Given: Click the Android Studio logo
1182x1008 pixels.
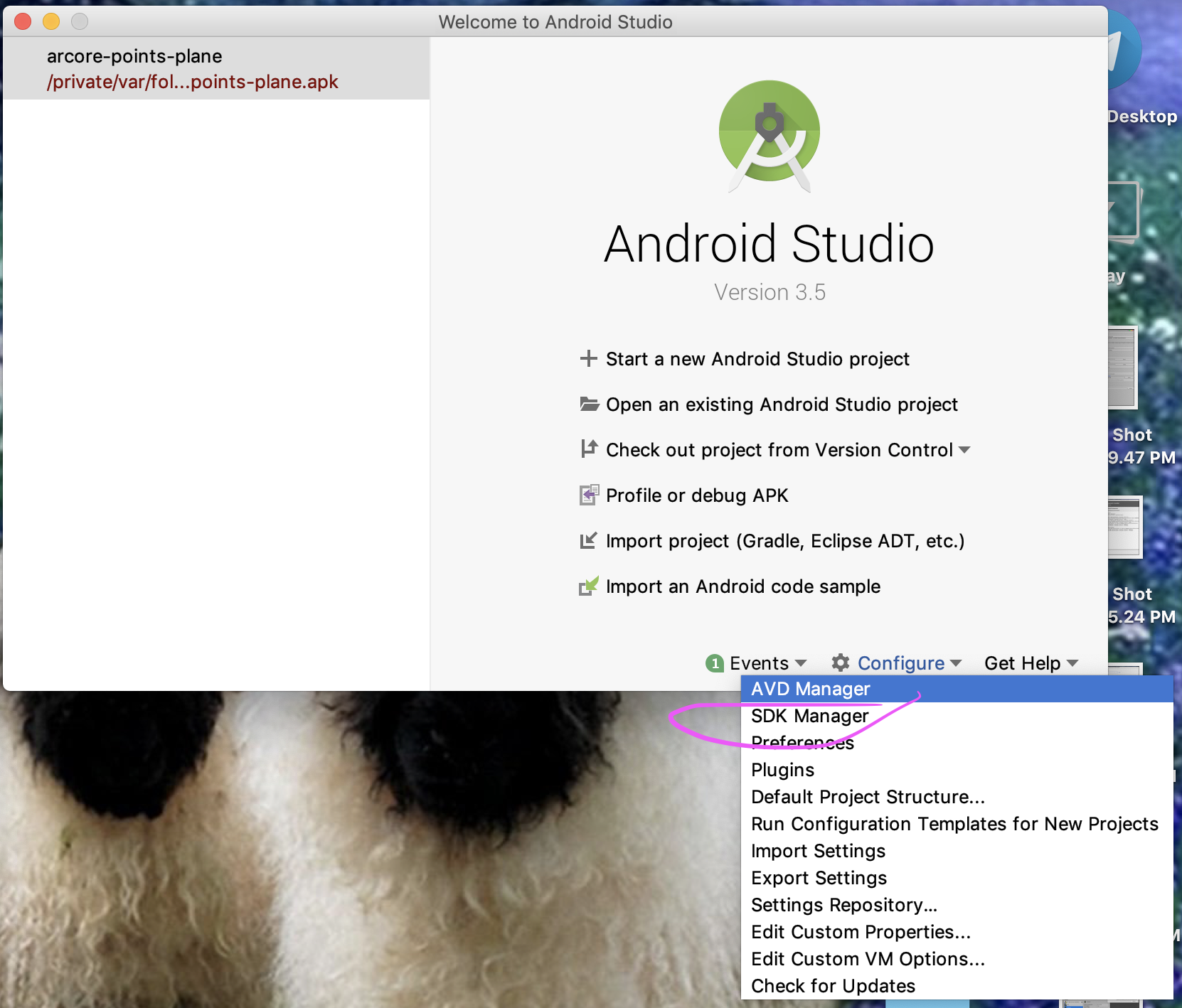Looking at the screenshot, I should (x=770, y=136).
